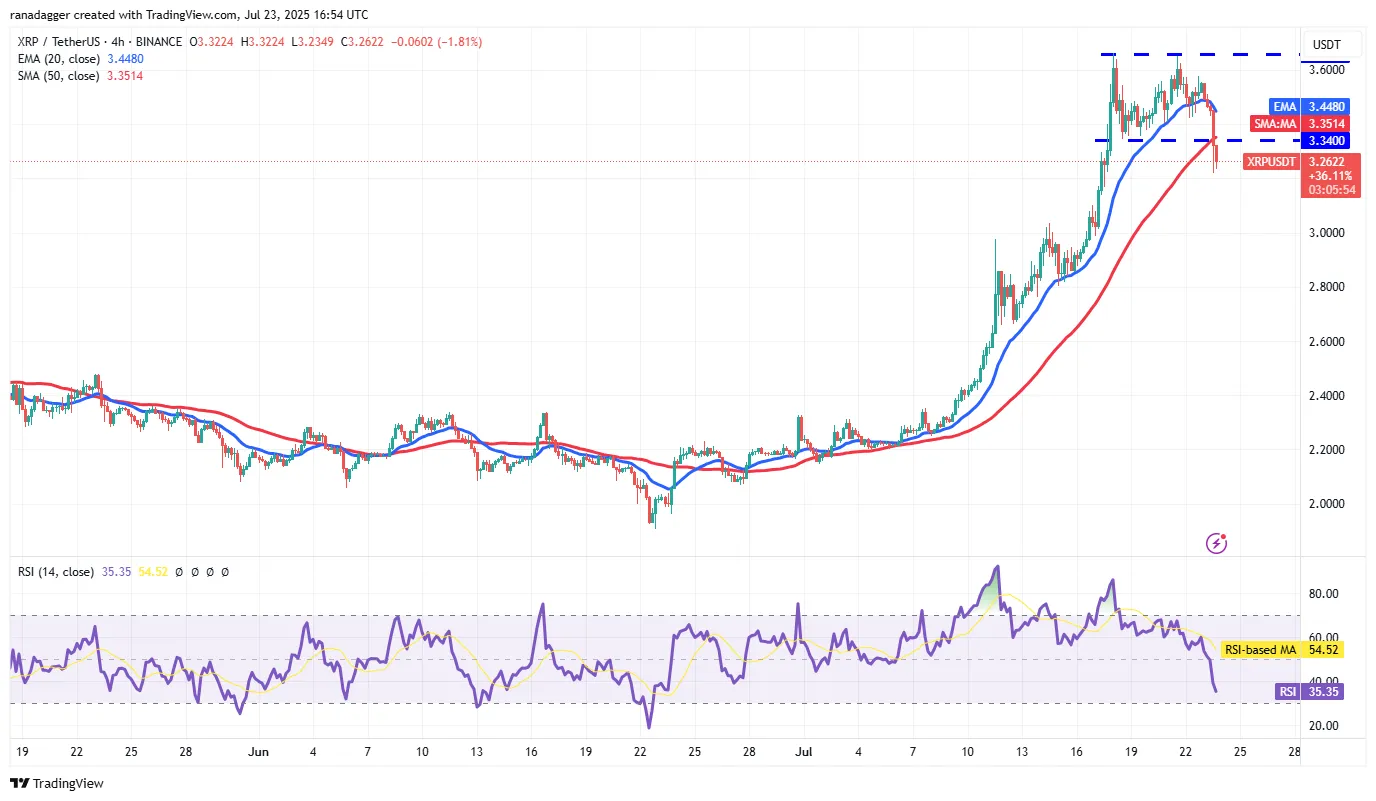
Task: Click the Jun label on the time axis
Action: (258, 750)
